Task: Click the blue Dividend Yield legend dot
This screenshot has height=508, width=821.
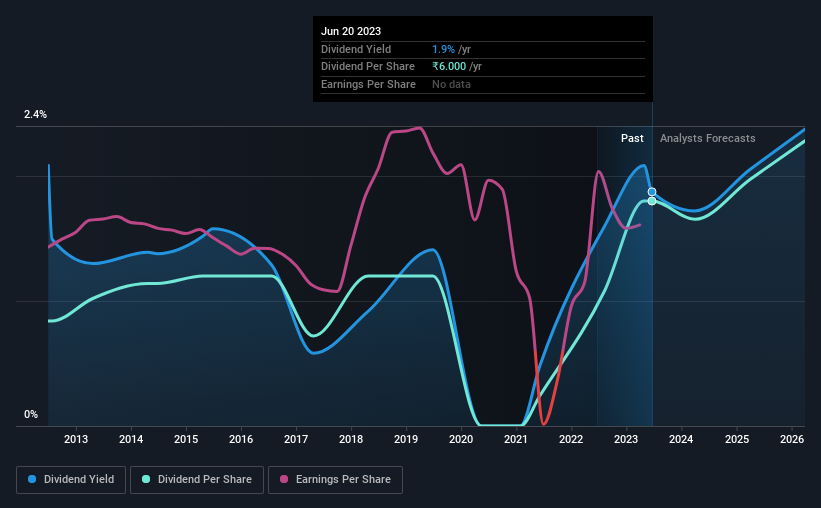Action: pyautogui.click(x=32, y=479)
